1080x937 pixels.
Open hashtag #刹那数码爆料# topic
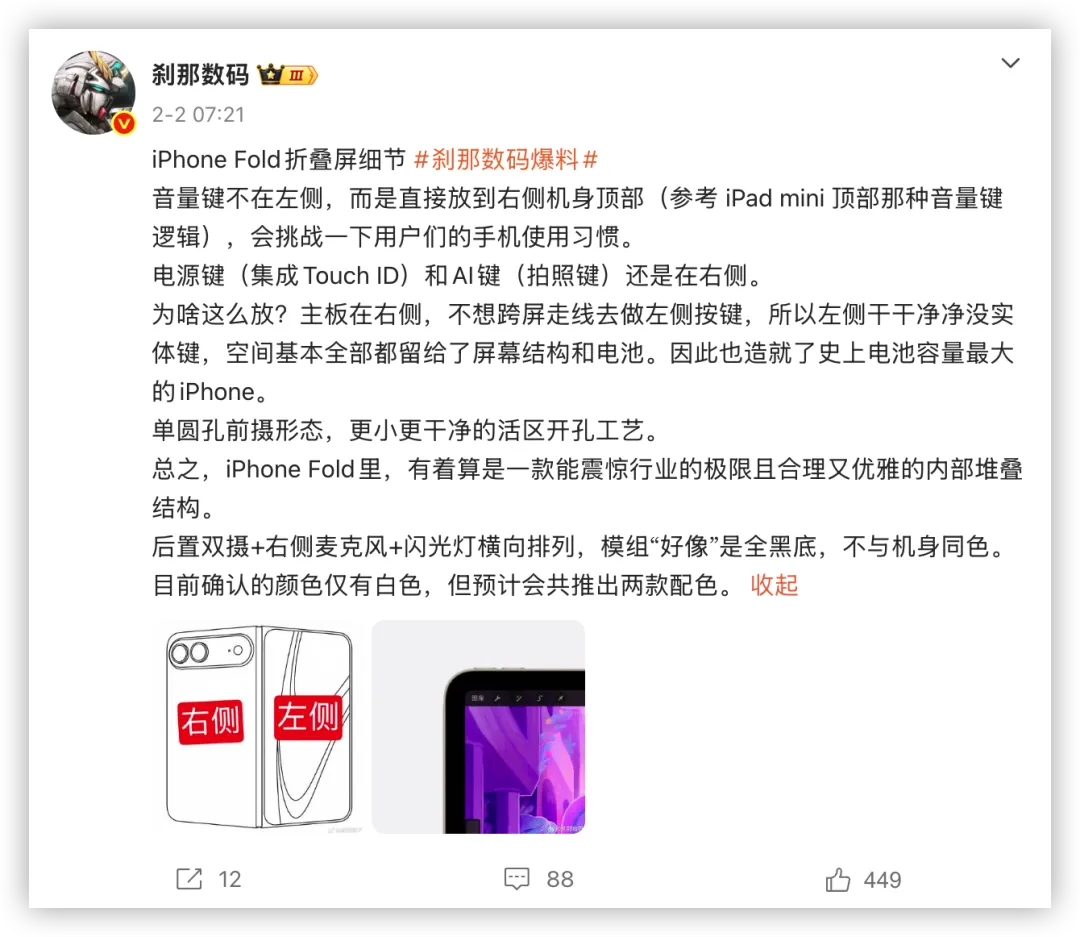(506, 160)
